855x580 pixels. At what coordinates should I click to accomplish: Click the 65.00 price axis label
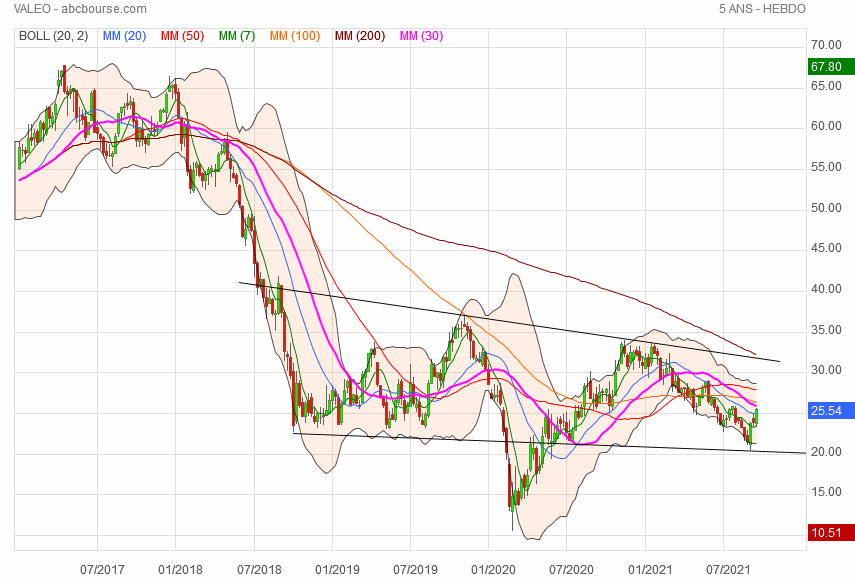point(826,86)
